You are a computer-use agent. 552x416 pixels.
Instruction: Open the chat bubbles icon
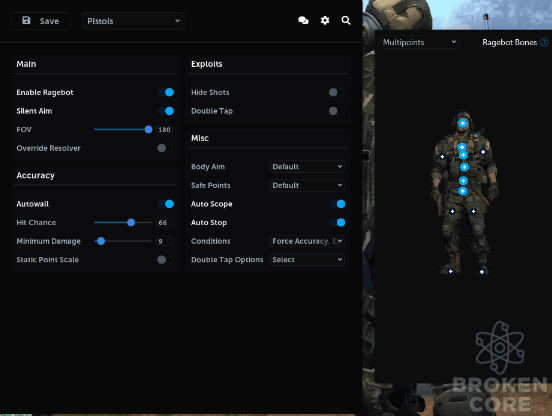tap(303, 20)
